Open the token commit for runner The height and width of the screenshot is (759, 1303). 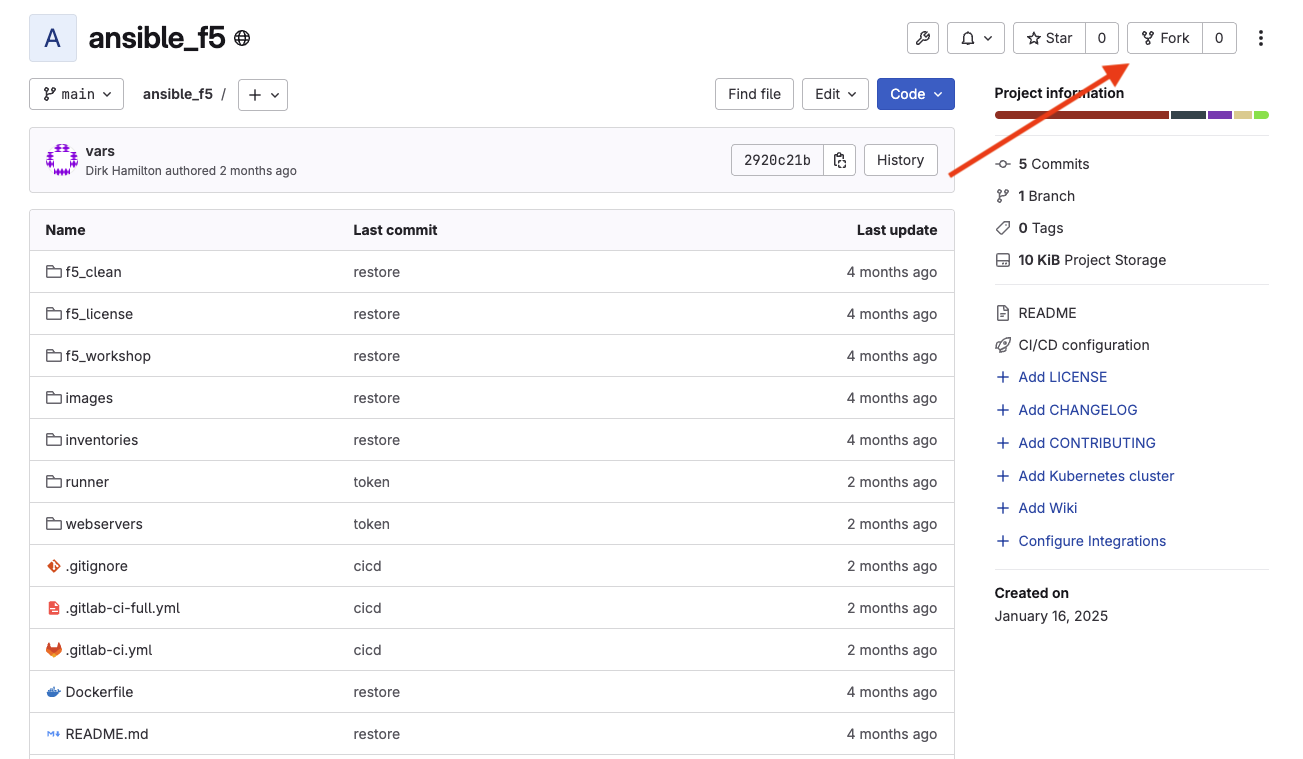coord(371,482)
